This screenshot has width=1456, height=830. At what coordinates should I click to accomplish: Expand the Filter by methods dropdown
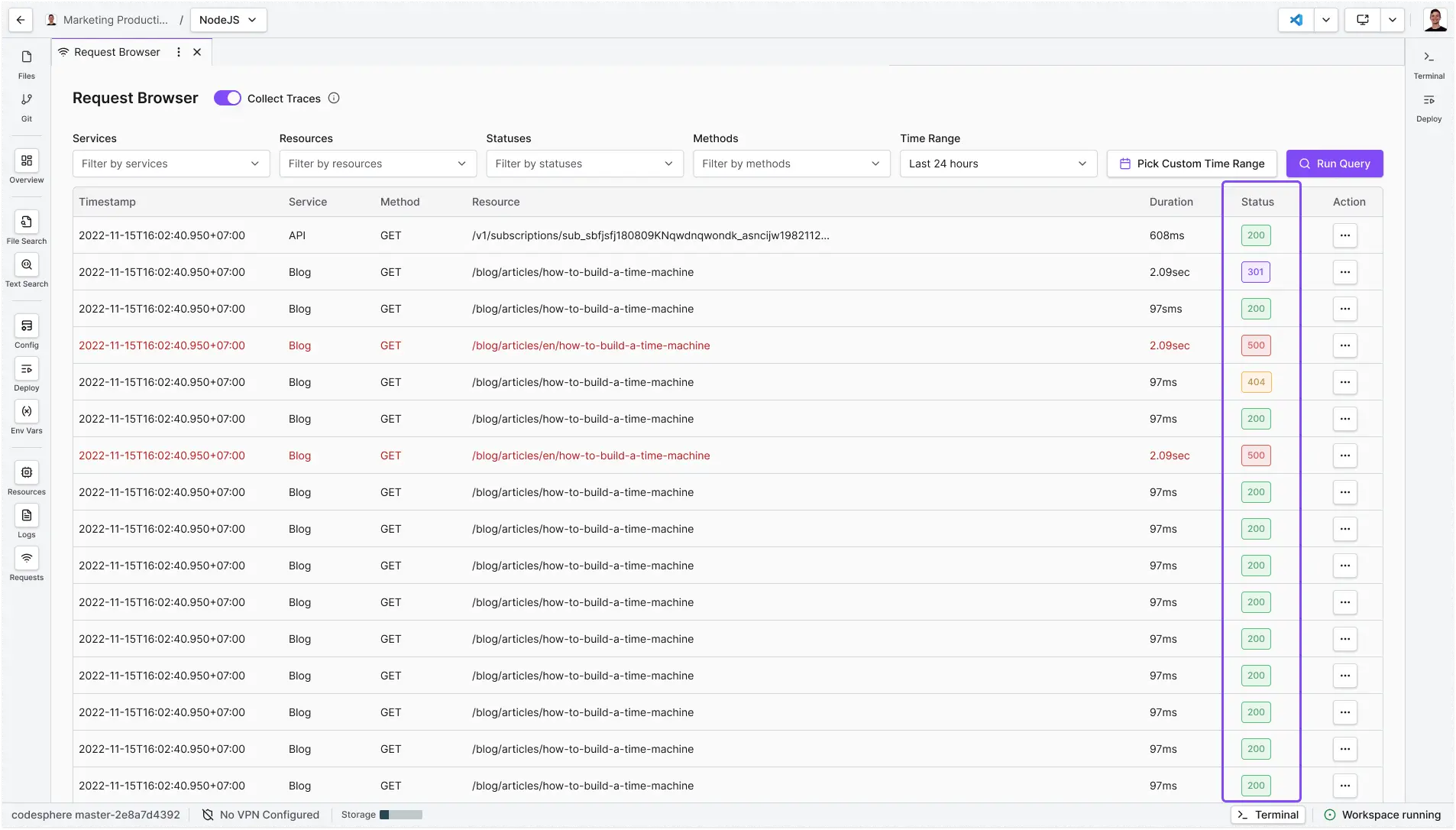click(x=792, y=164)
